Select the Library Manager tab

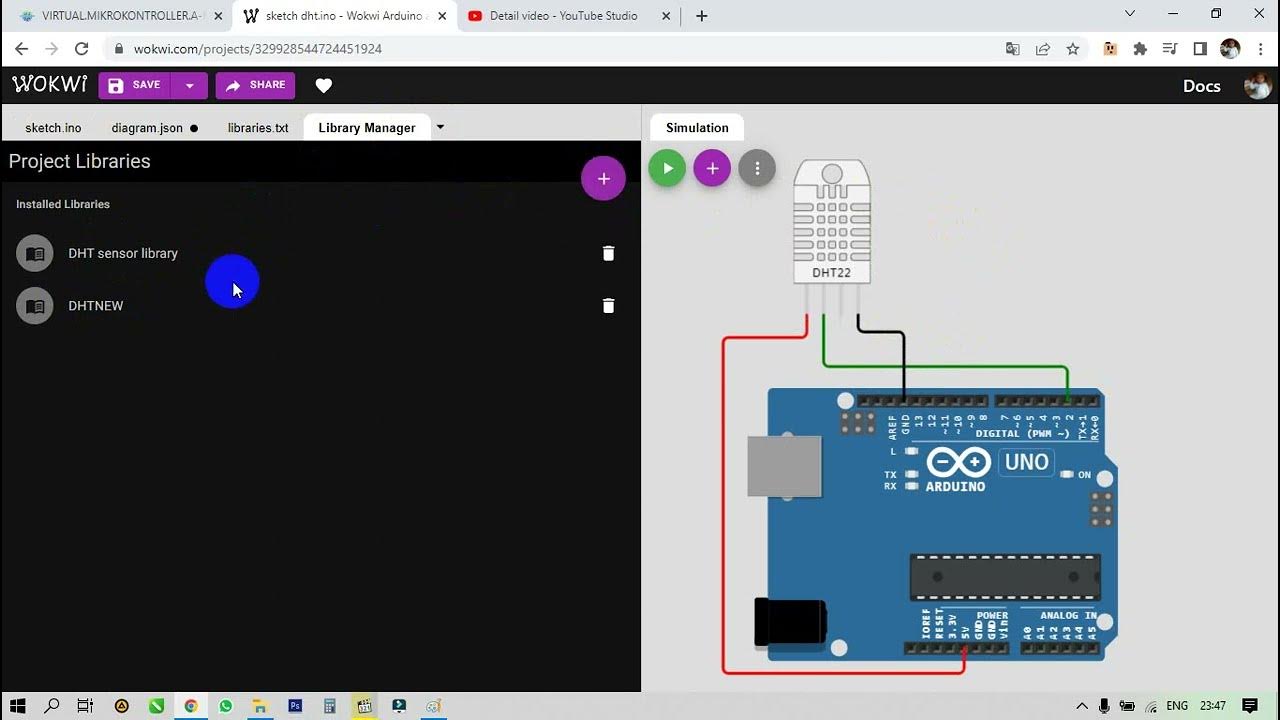(x=367, y=128)
